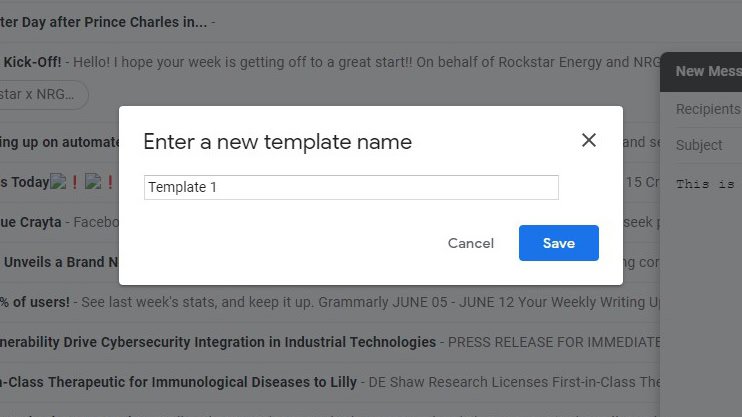Viewport: 742px width, 417px height.
Task: Click the message body text 'This is'
Action: pyautogui.click(x=706, y=184)
